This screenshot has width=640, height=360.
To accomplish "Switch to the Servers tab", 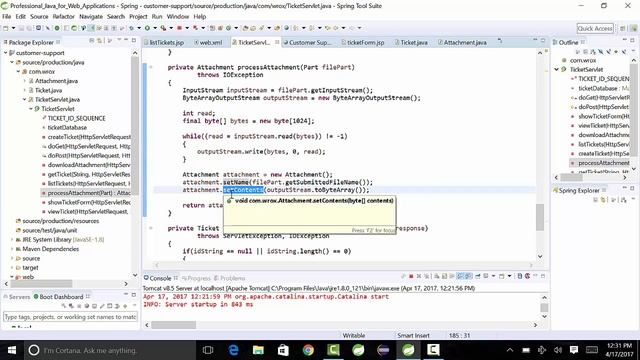I will 16,297.
